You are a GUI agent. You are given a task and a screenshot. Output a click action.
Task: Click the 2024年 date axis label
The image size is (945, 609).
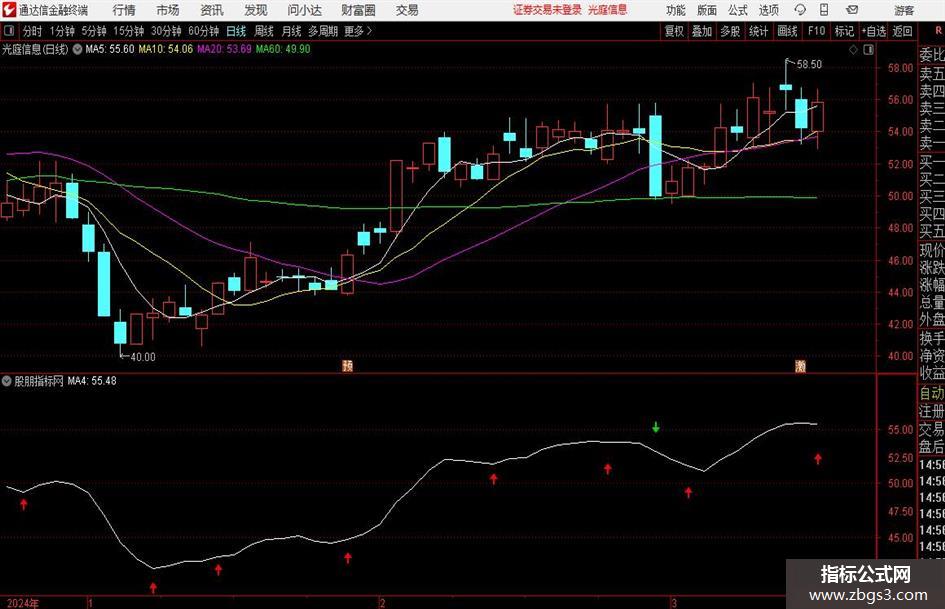point(23,603)
